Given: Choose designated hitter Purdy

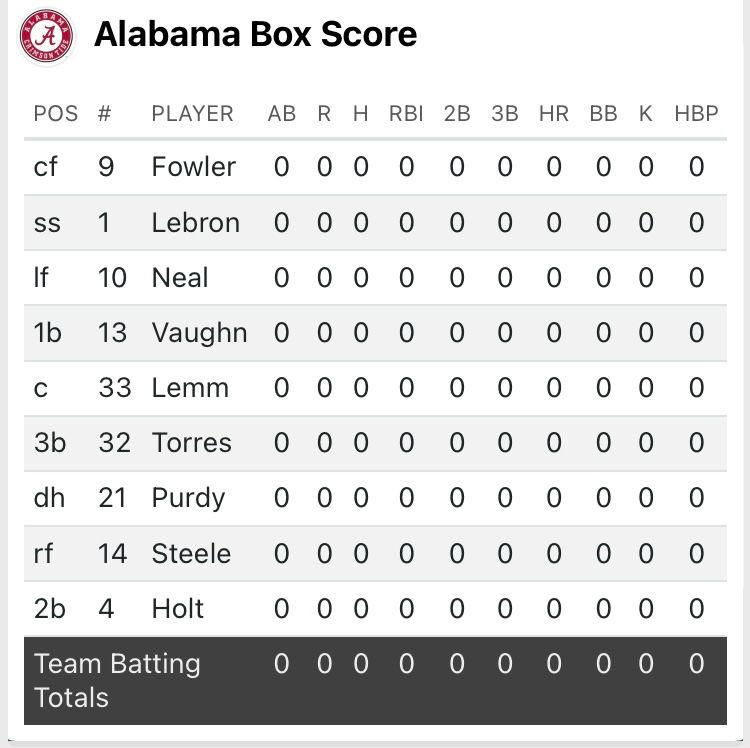Looking at the screenshot, I should tap(188, 498).
